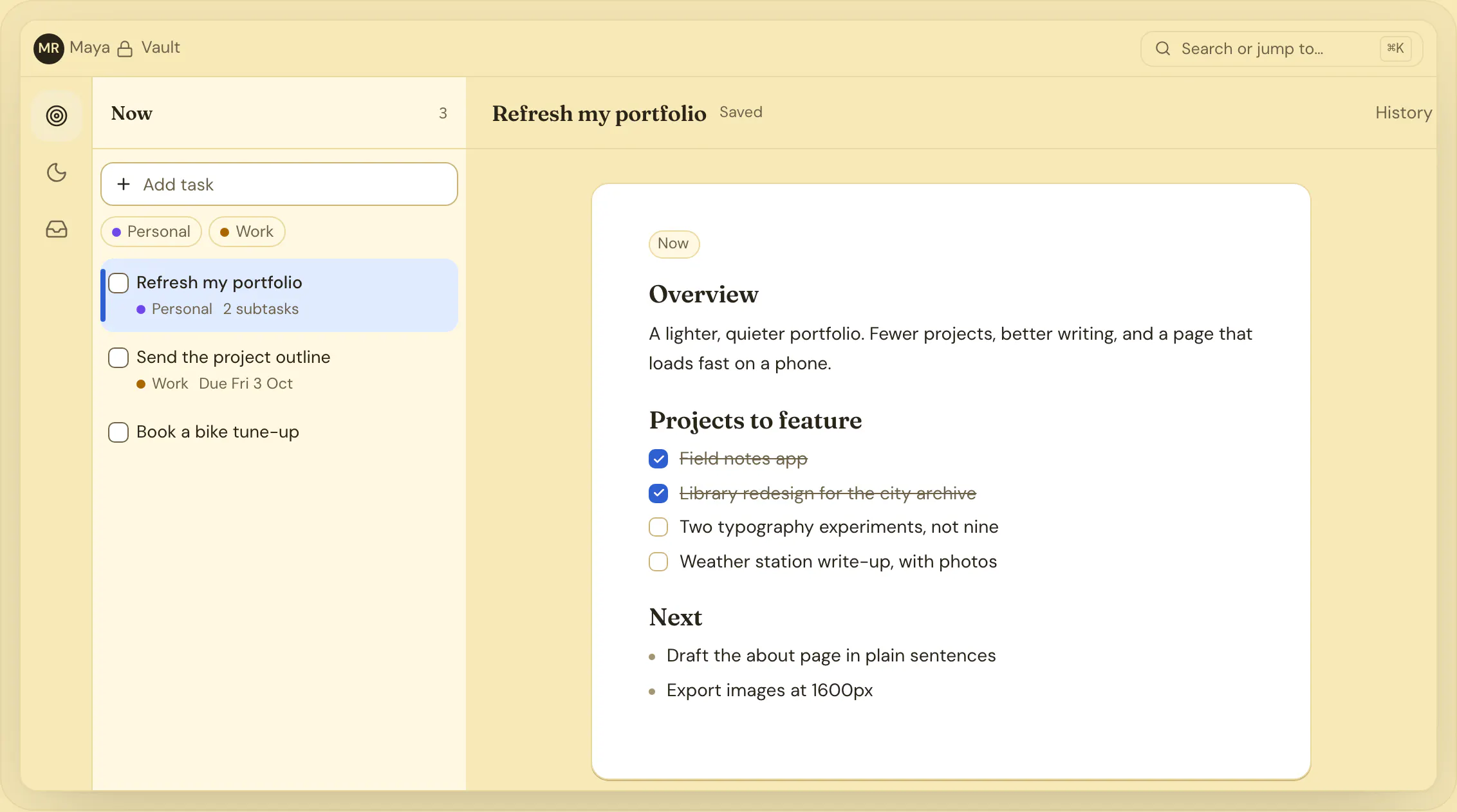Image resolution: width=1457 pixels, height=812 pixels.
Task: Open the moon Later view icon
Action: pos(57,172)
